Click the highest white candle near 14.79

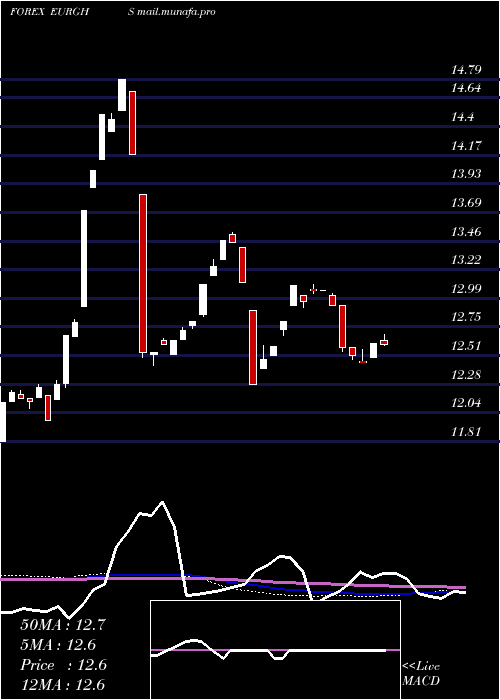[122, 95]
